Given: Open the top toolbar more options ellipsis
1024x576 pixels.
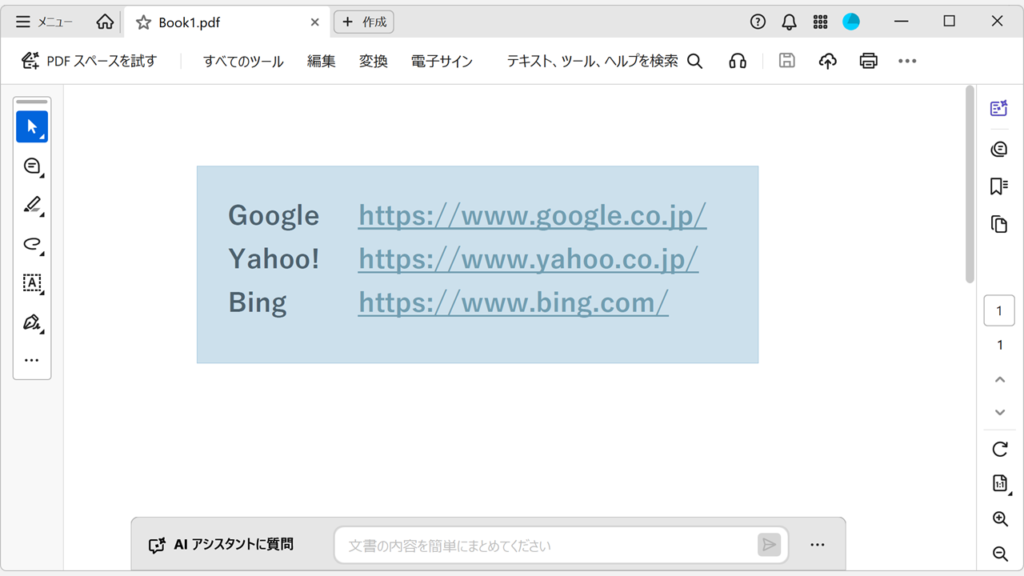Looking at the screenshot, I should coord(907,61).
